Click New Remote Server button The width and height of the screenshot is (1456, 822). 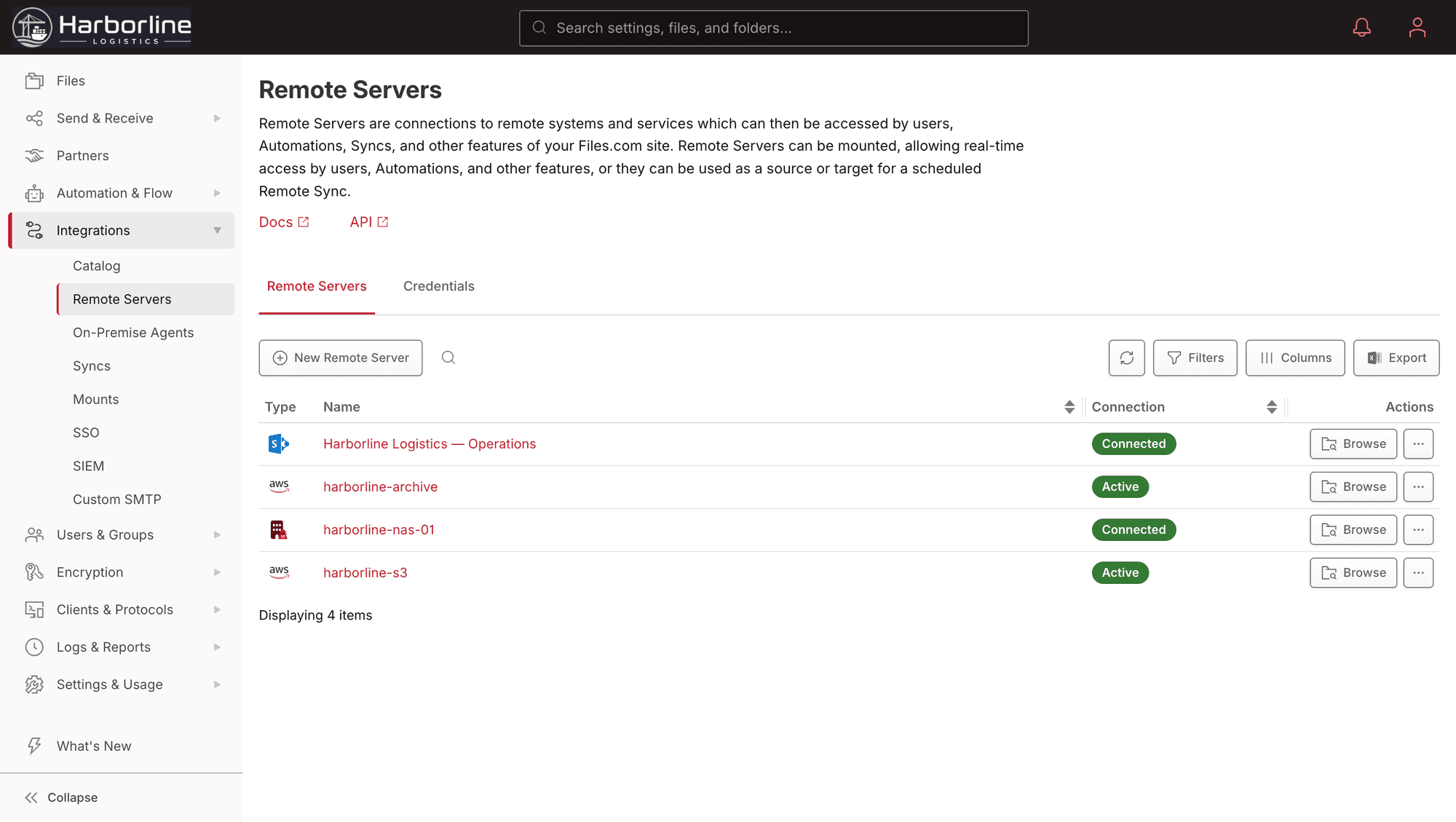(341, 357)
